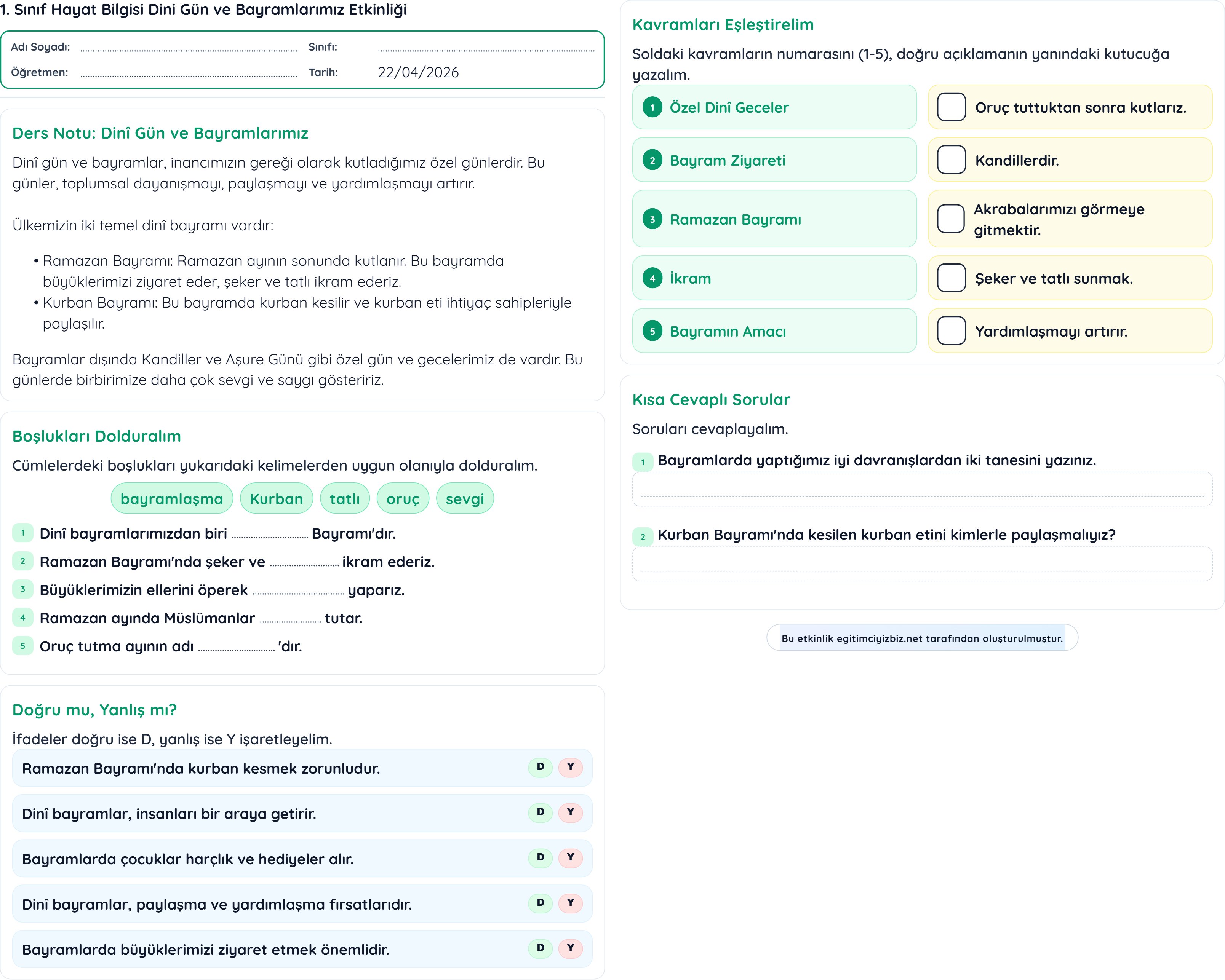The image size is (1225, 980).
Task: Click number 5 circle on Bayramın Amacı
Action: [x=652, y=331]
